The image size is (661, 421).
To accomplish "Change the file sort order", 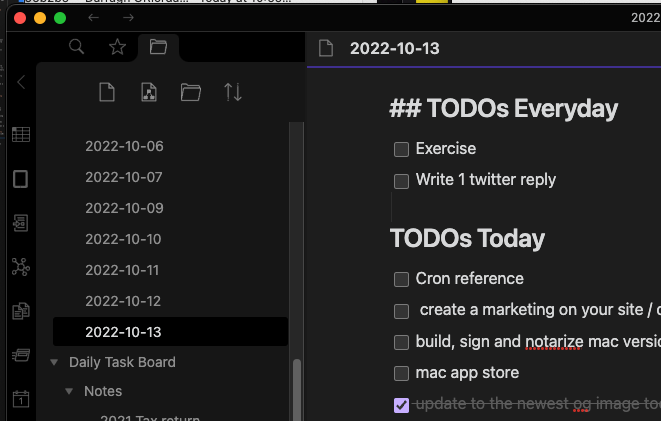I will [233, 92].
